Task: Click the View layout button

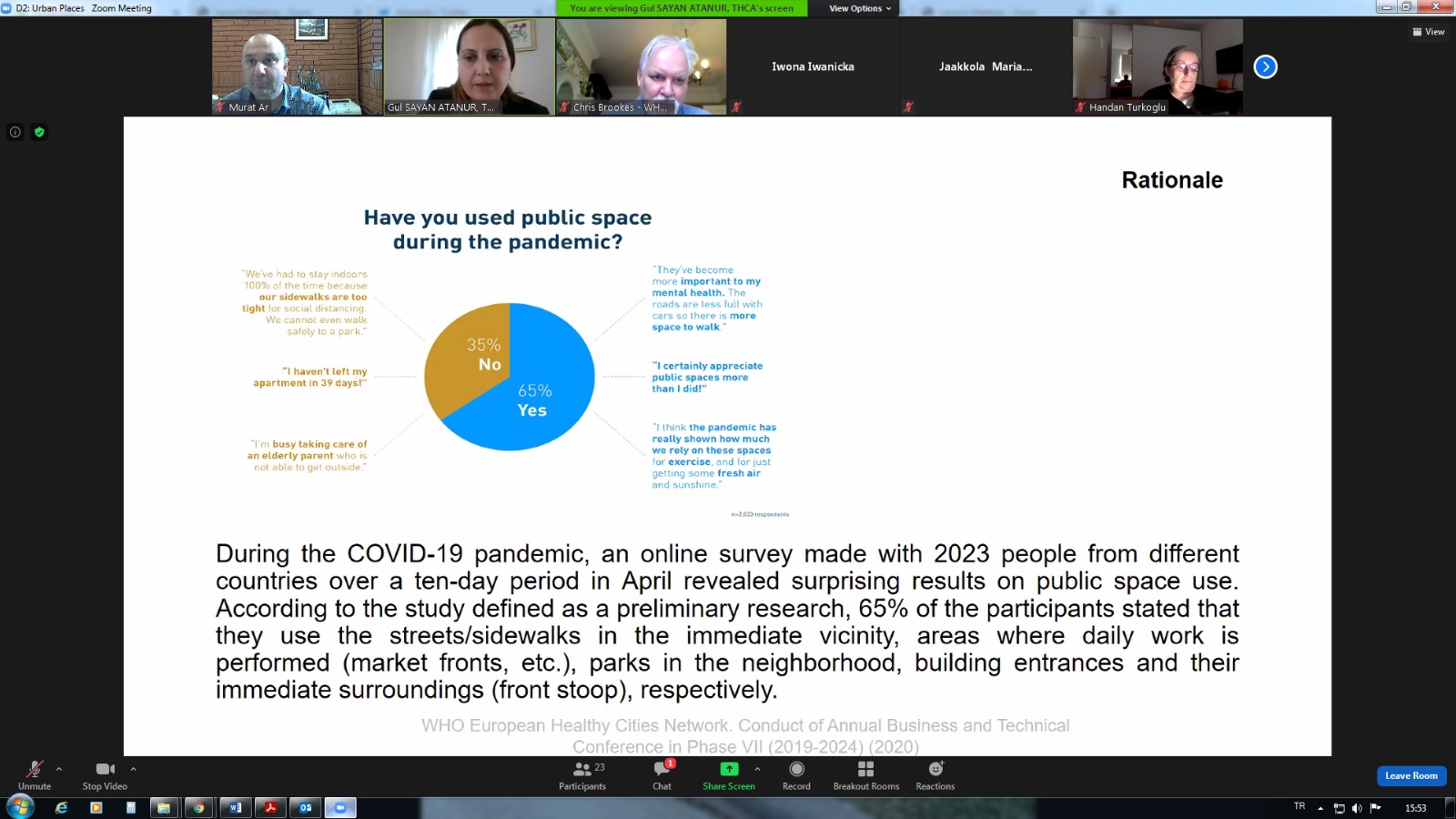Action: pyautogui.click(x=1429, y=32)
